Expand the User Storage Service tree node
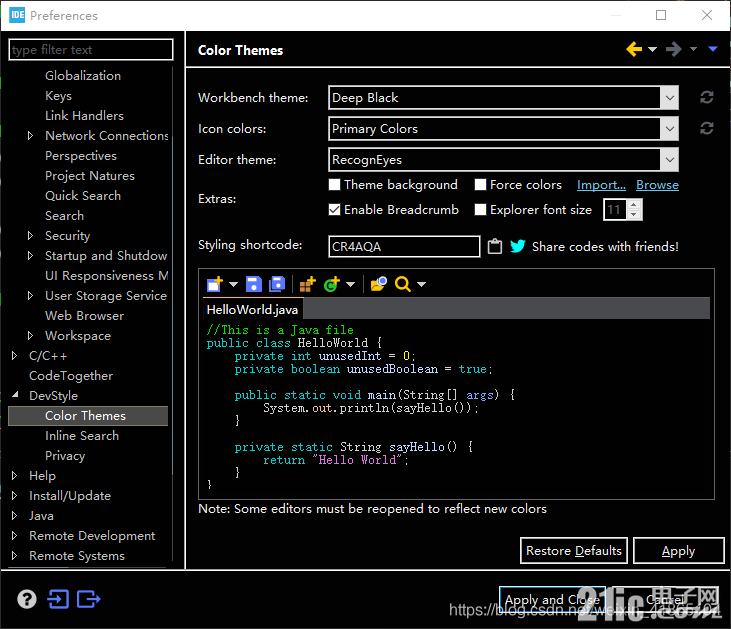Viewport: 731px width, 629px height. pyautogui.click(x=30, y=296)
